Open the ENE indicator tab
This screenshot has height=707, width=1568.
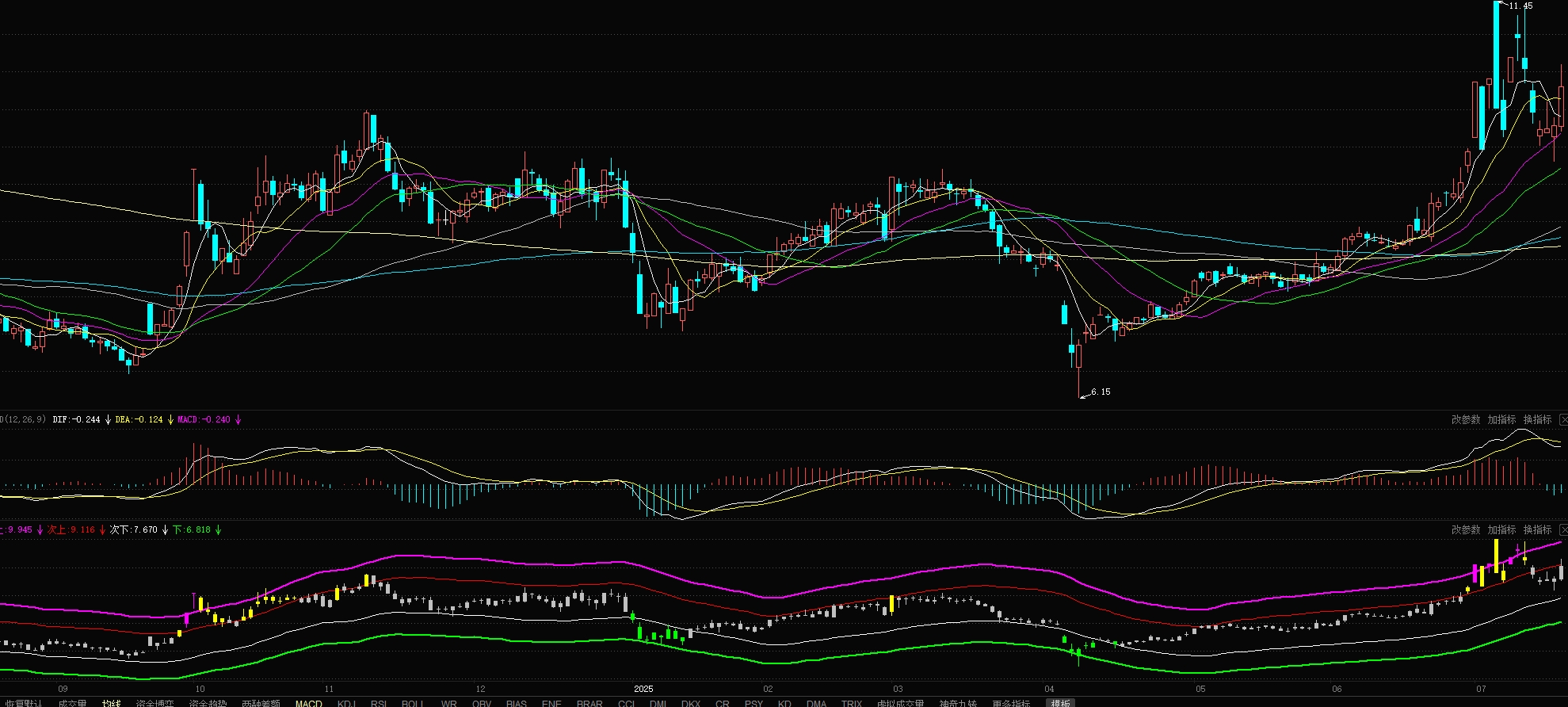tap(551, 703)
